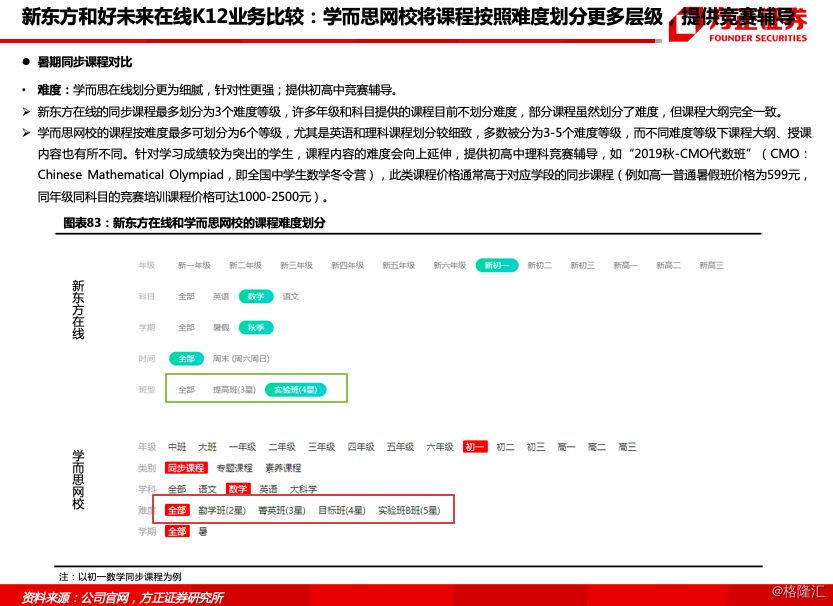
Task: Toggle red 全部 chip in 学而思网校 学期 row
Action: tap(177, 531)
